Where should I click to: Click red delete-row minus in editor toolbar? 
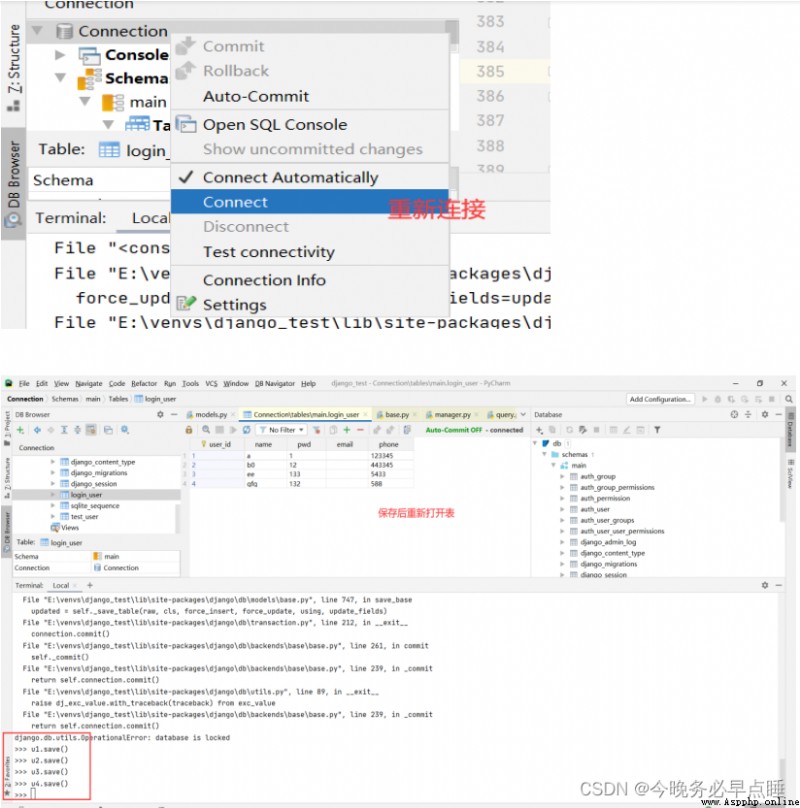360,430
